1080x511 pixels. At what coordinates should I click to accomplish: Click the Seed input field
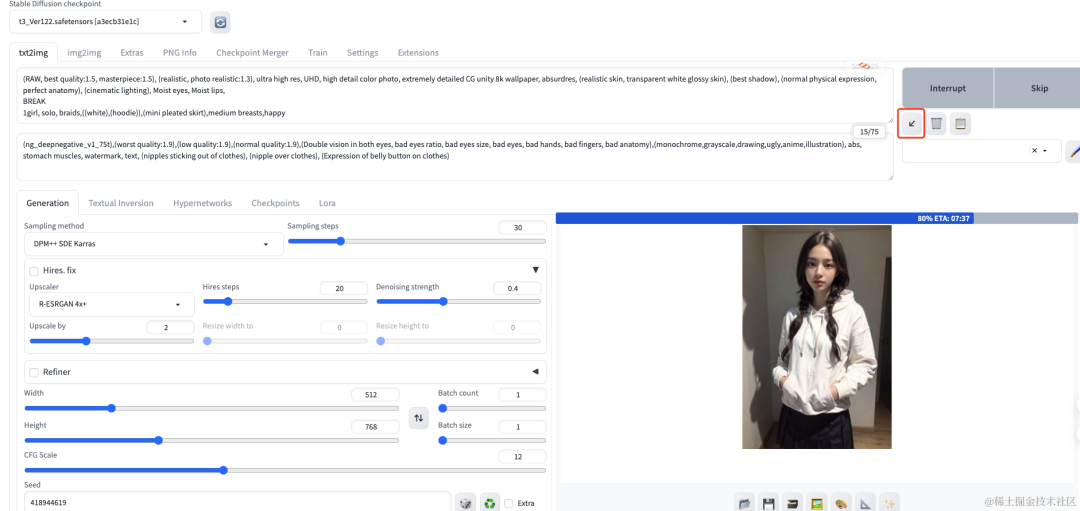point(237,502)
